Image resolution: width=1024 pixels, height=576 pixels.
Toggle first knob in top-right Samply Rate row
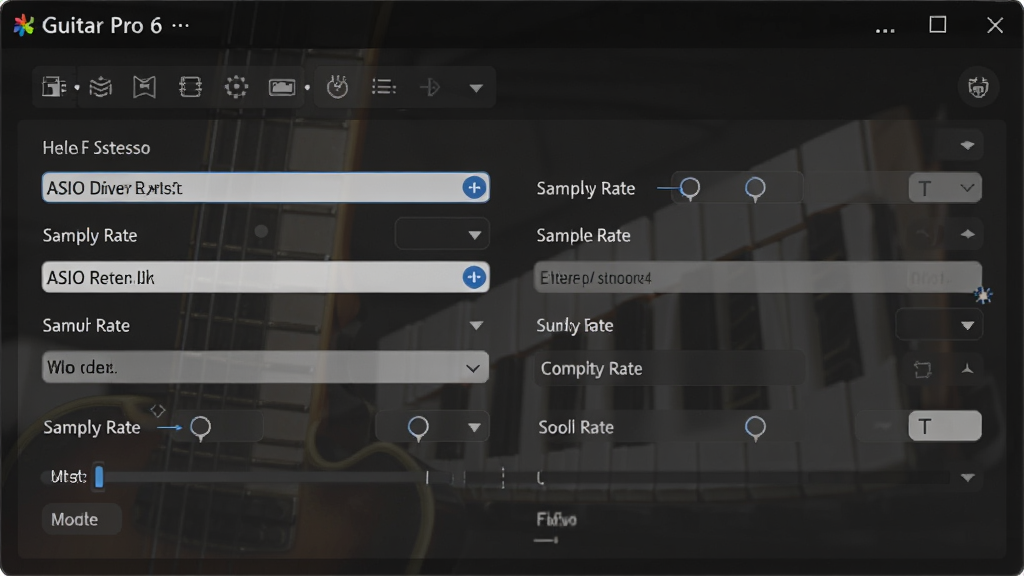pos(690,189)
